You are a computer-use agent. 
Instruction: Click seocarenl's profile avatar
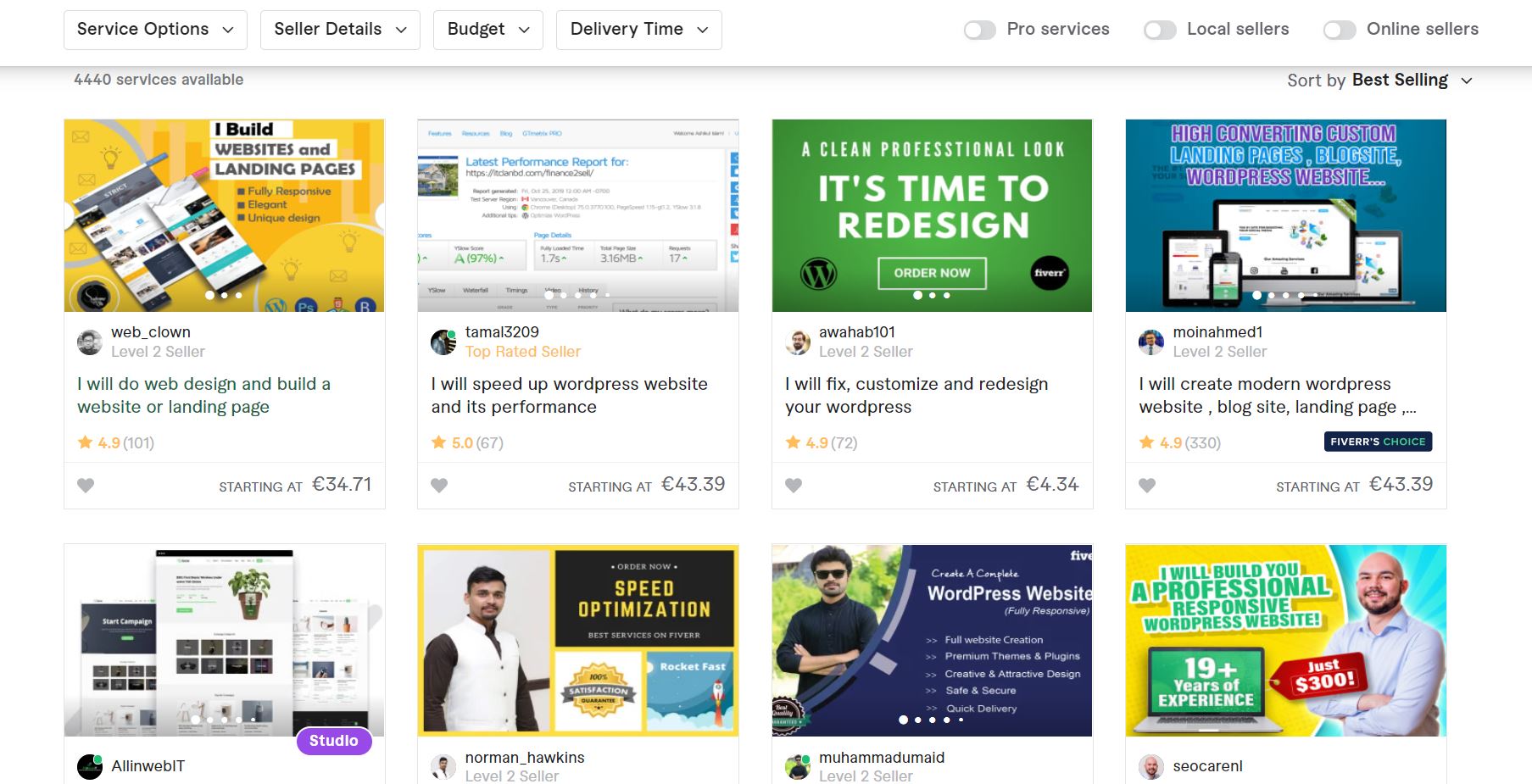pyautogui.click(x=1151, y=766)
